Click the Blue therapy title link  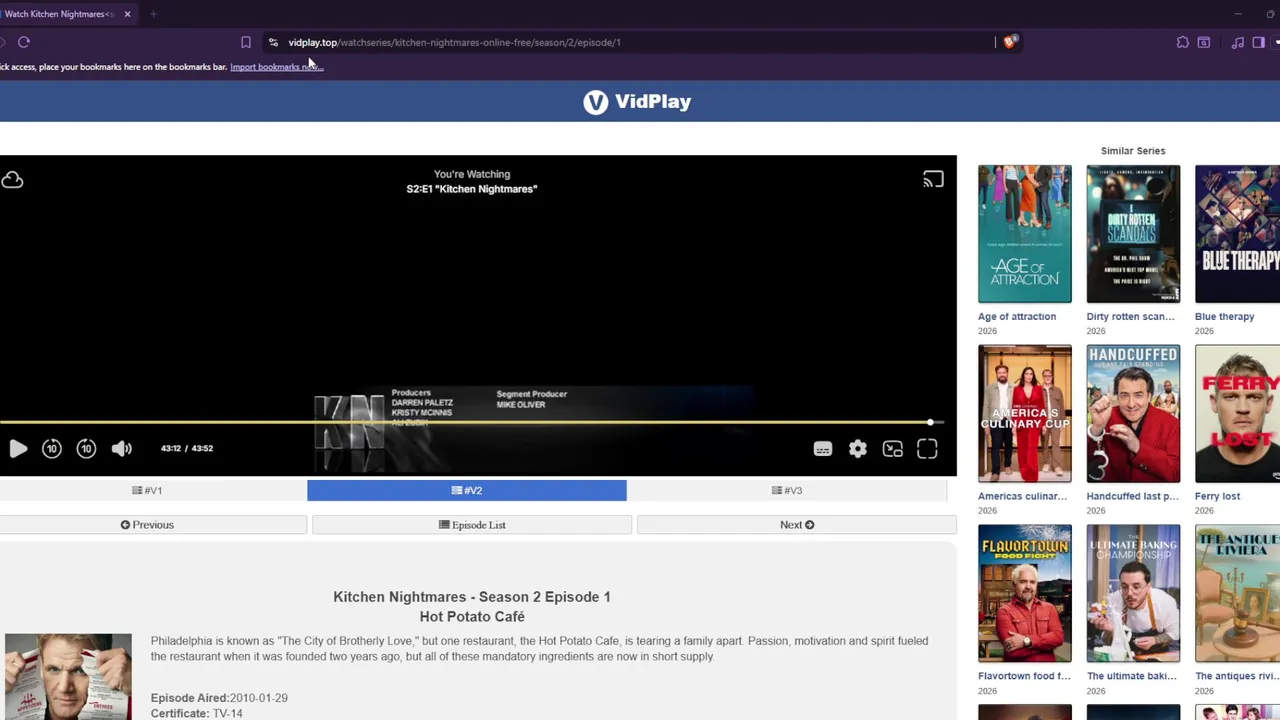[x=1224, y=317]
